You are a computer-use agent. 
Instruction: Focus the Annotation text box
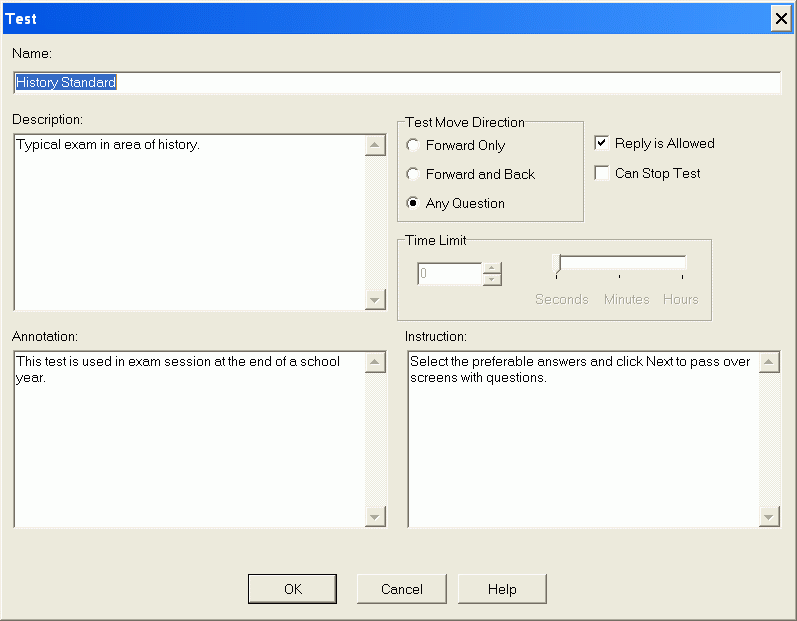(190, 438)
